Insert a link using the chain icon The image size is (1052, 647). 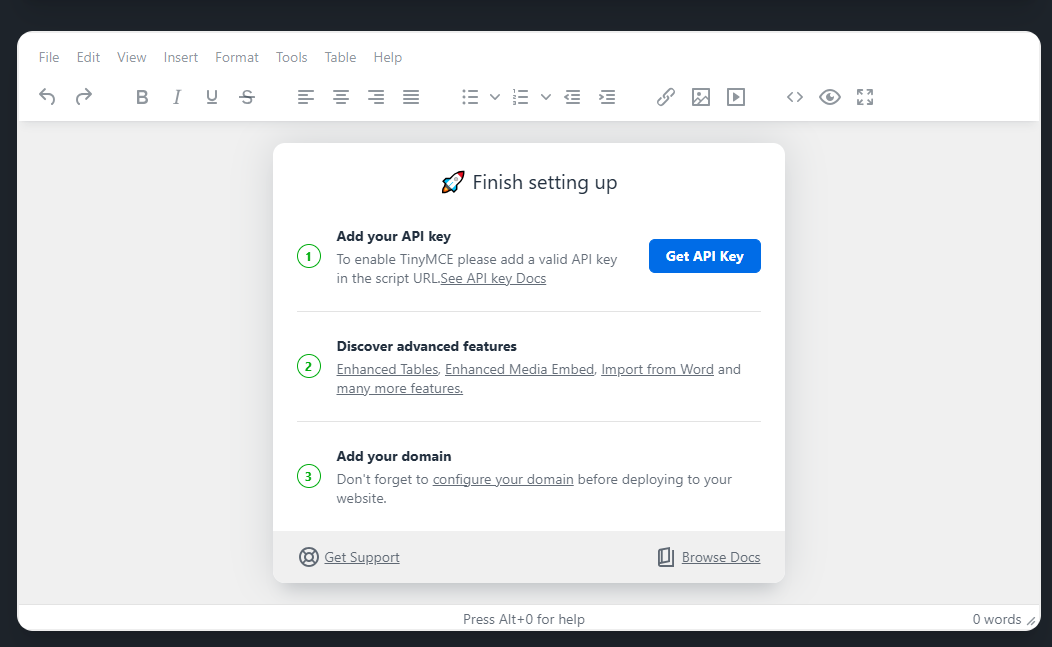pos(665,97)
